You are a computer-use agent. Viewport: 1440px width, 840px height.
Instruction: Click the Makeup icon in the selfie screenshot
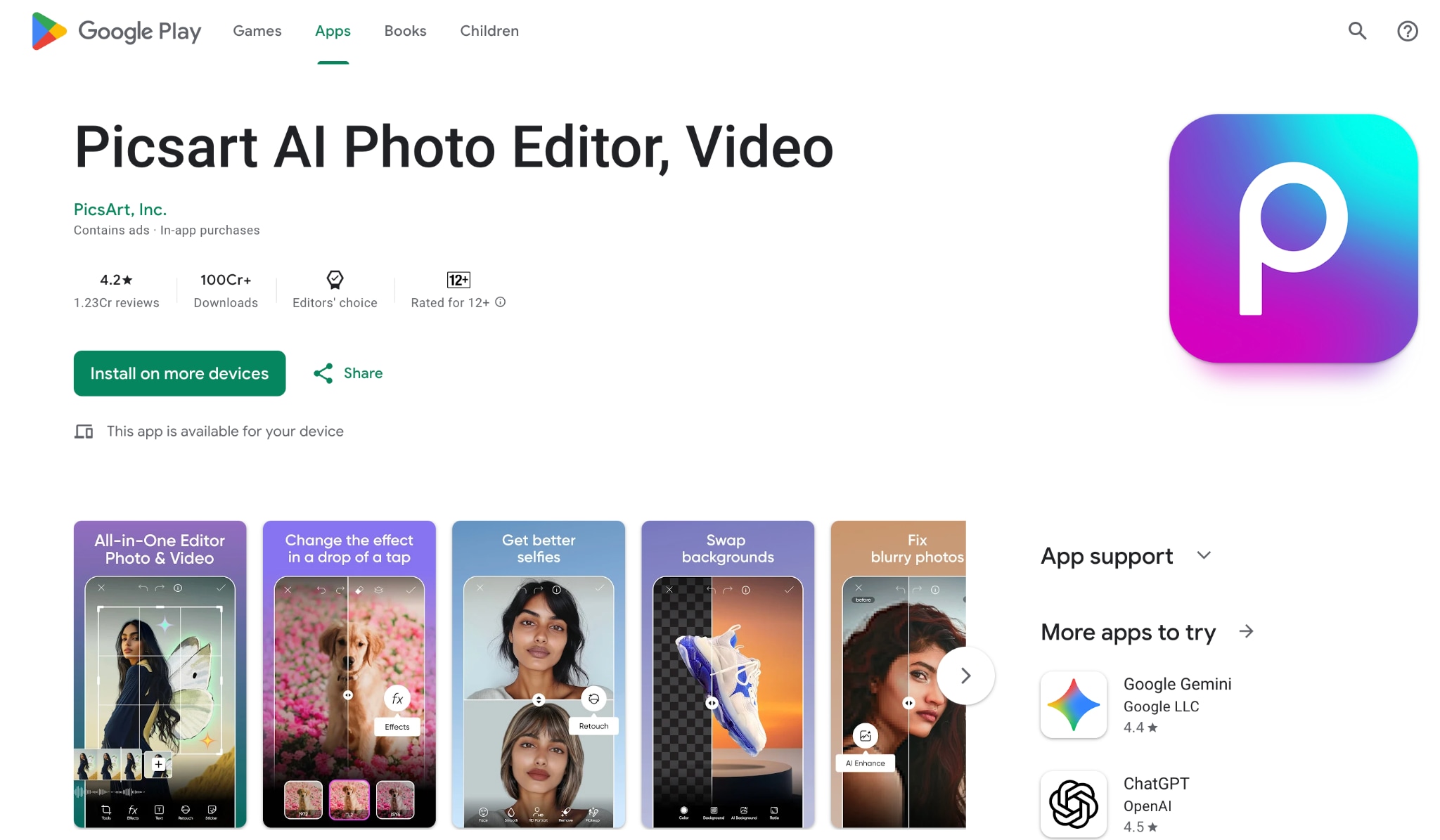tap(594, 810)
